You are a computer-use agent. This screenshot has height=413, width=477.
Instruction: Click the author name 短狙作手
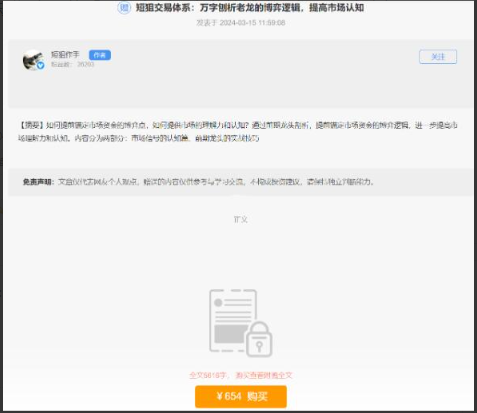[x=65, y=55]
